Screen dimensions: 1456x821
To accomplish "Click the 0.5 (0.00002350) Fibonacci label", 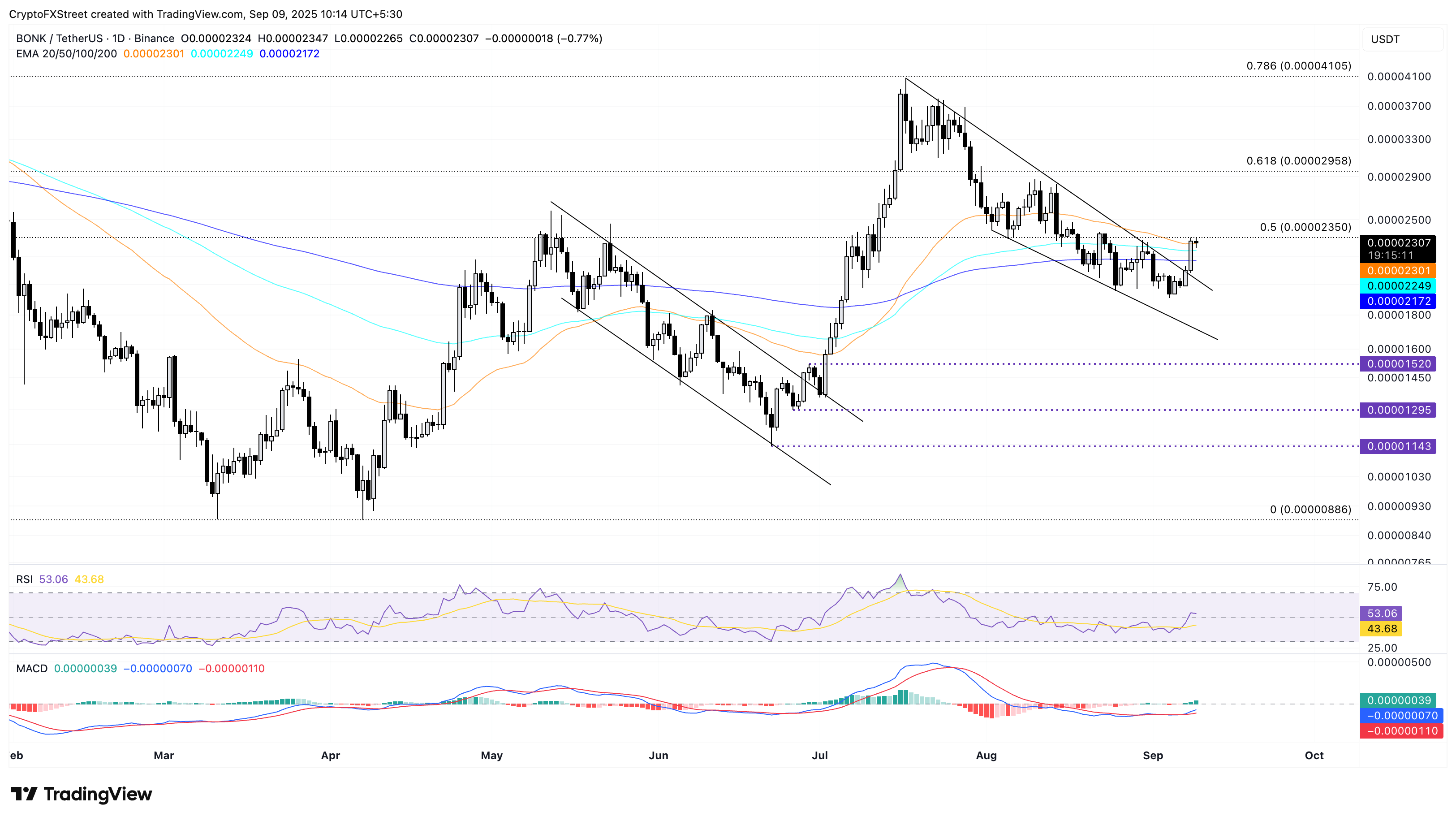I will [x=1305, y=227].
